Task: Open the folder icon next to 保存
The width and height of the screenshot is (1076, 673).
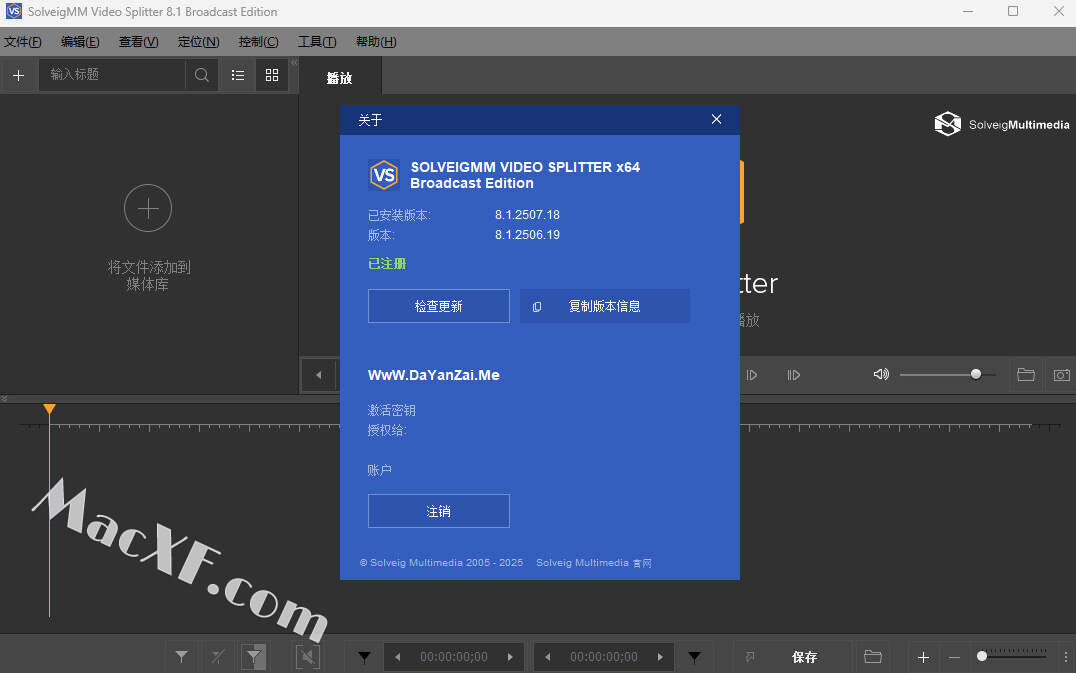Action: [x=873, y=657]
